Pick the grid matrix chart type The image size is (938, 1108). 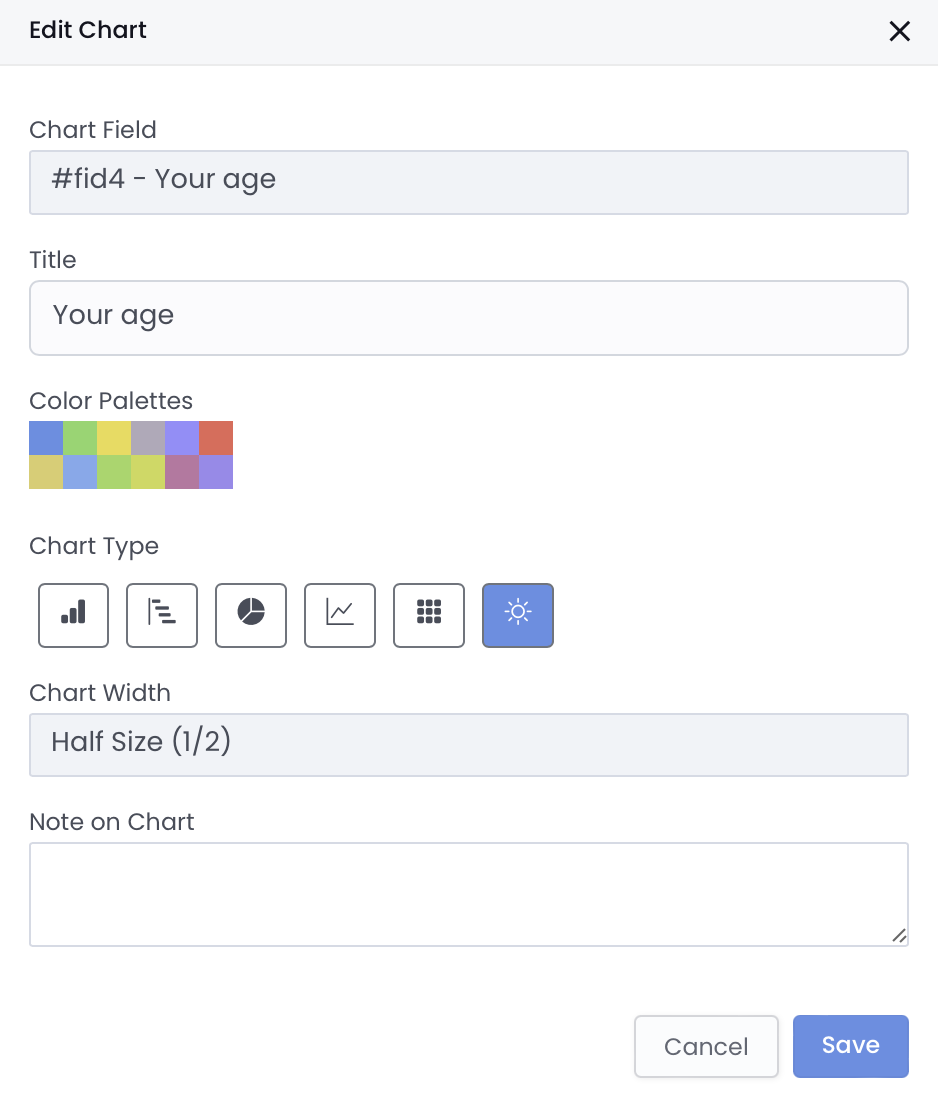[x=429, y=615]
